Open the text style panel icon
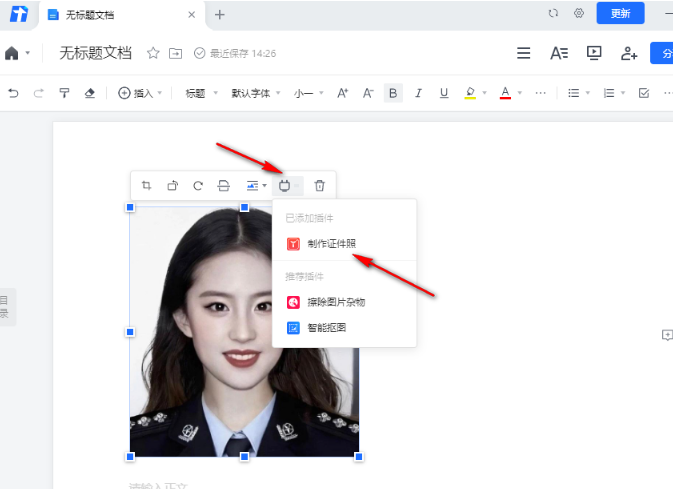673x489 pixels. click(x=559, y=53)
